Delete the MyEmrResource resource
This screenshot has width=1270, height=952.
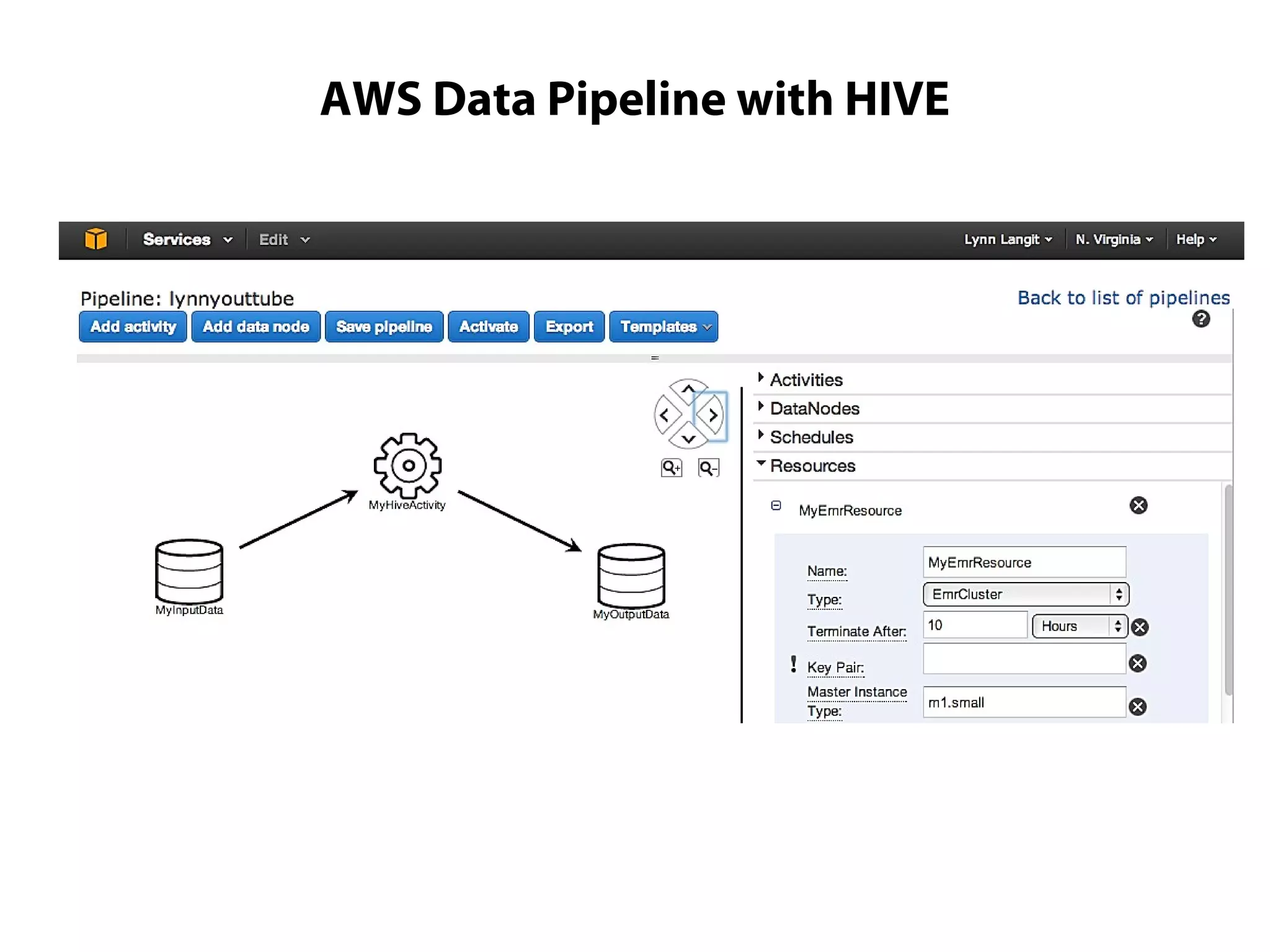(x=1139, y=506)
